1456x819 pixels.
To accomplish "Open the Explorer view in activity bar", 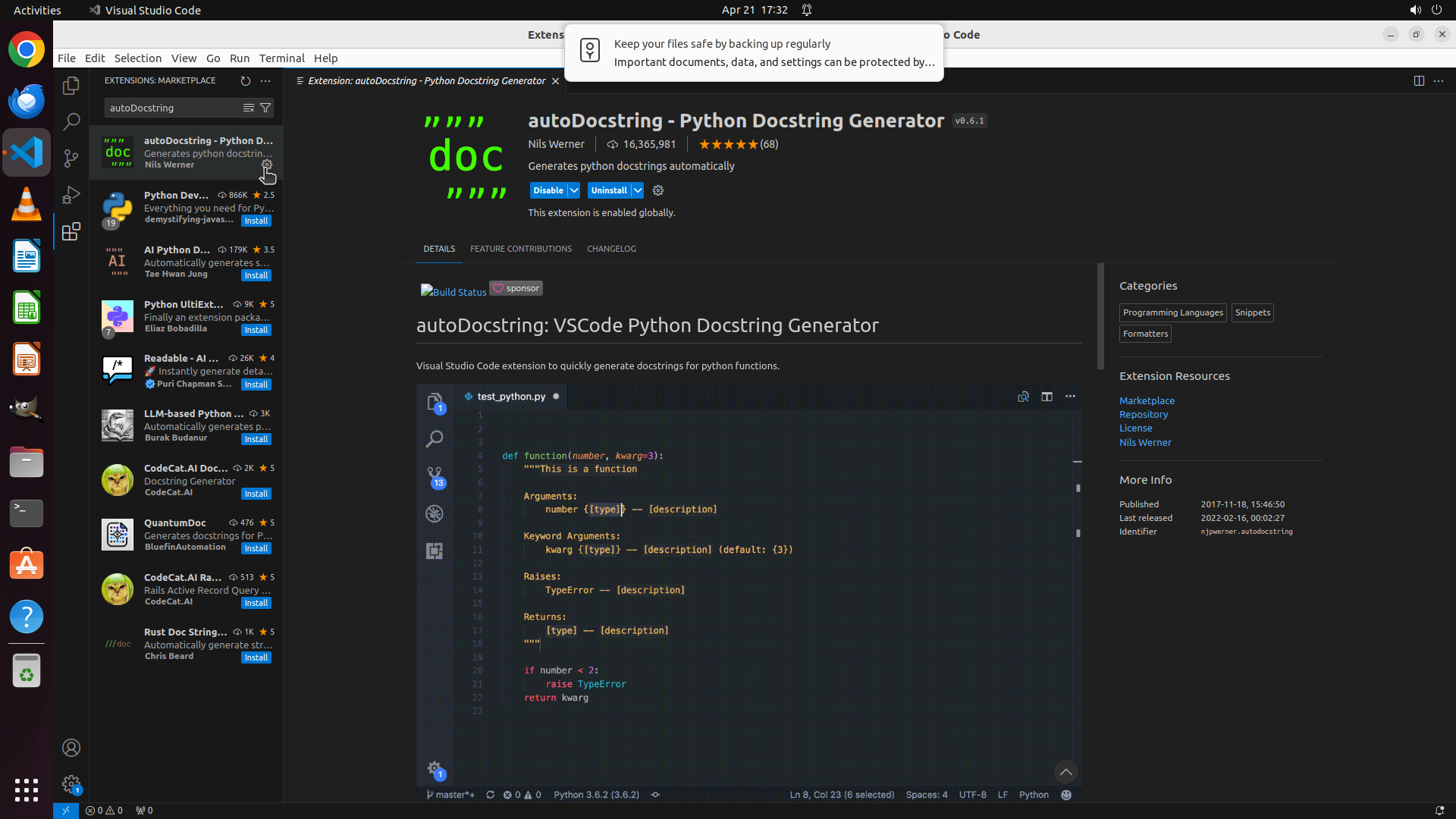I will pos(71,86).
